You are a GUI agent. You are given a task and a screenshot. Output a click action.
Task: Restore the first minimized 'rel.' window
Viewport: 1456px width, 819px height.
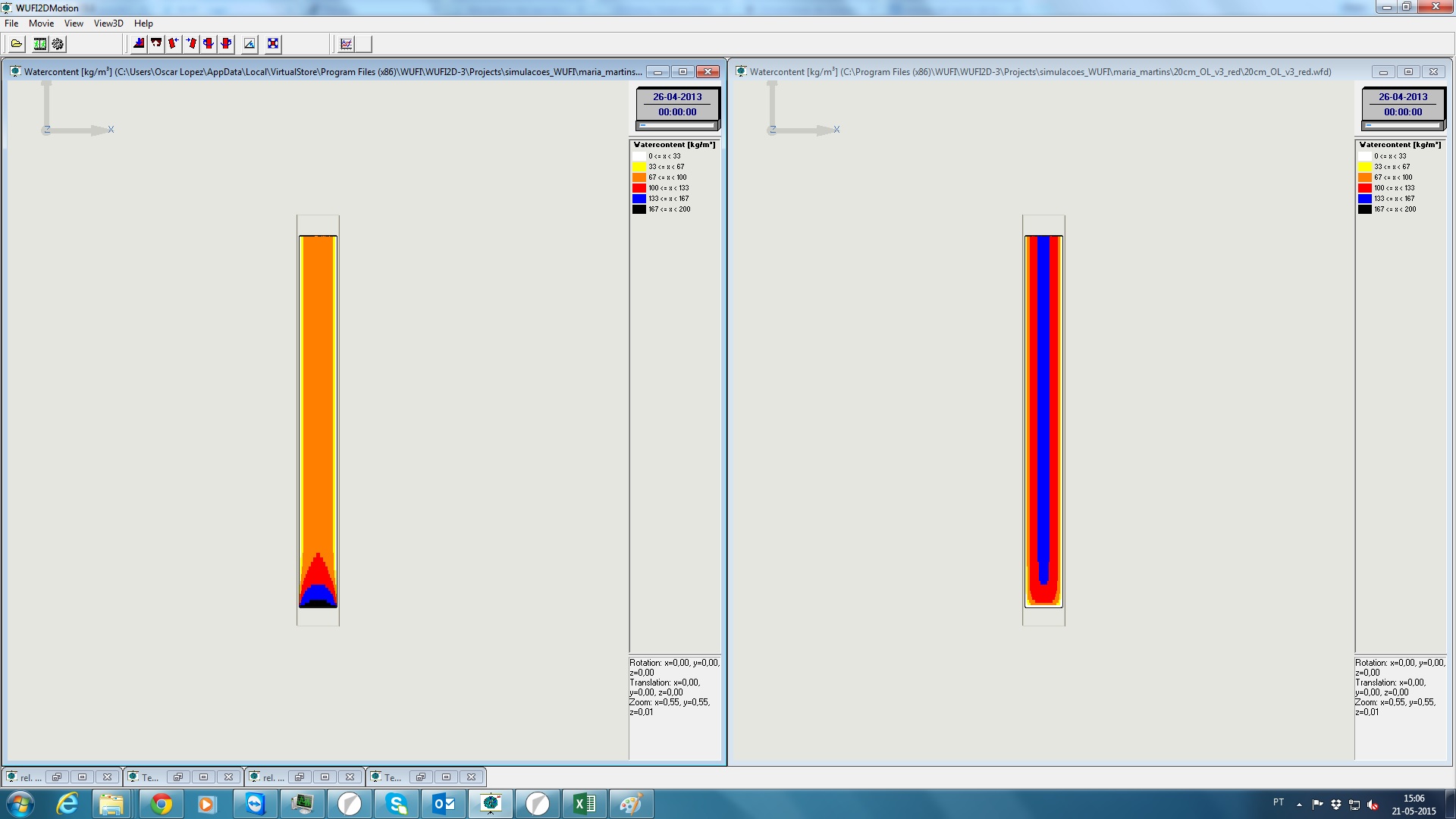point(57,777)
